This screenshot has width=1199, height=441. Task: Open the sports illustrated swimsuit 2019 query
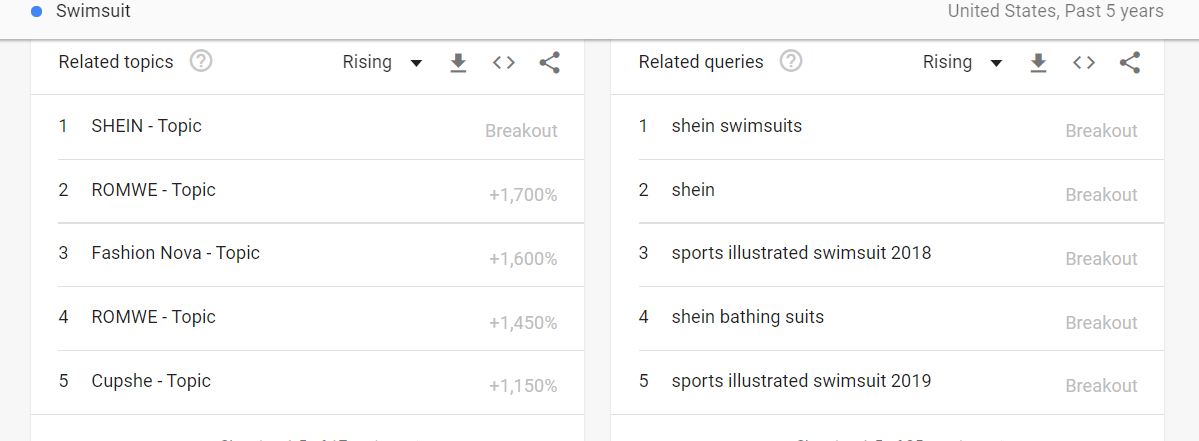coord(888,382)
